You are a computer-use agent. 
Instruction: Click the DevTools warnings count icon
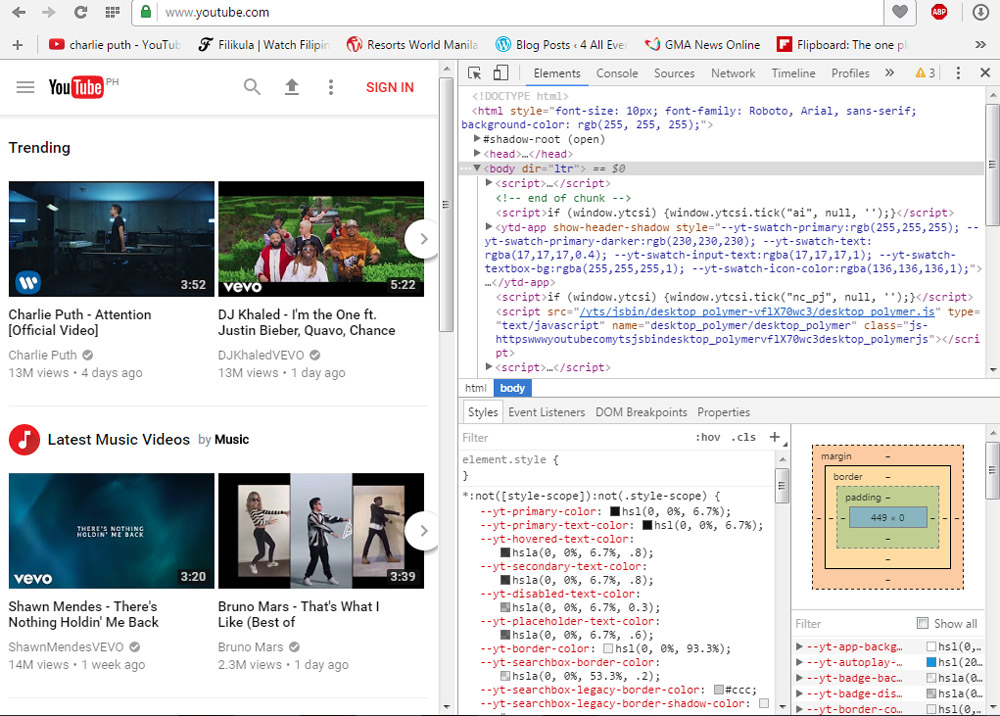925,73
